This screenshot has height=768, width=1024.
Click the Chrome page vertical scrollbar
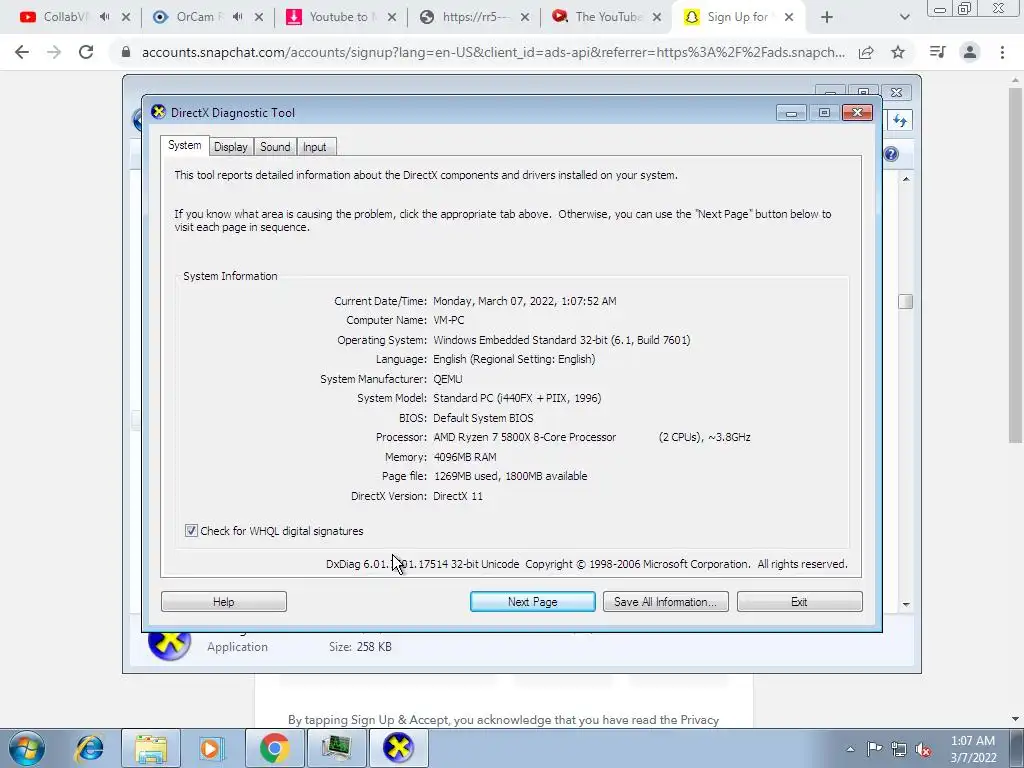1016,264
